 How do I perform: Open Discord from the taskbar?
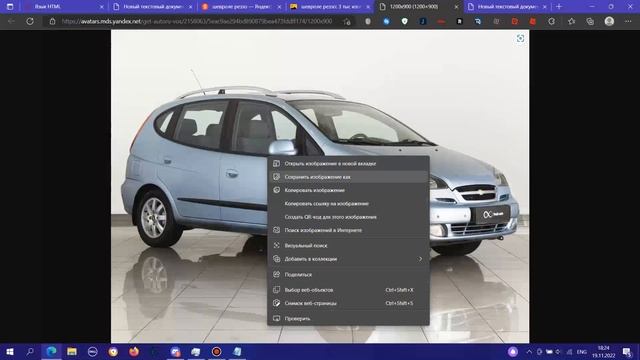point(175,351)
